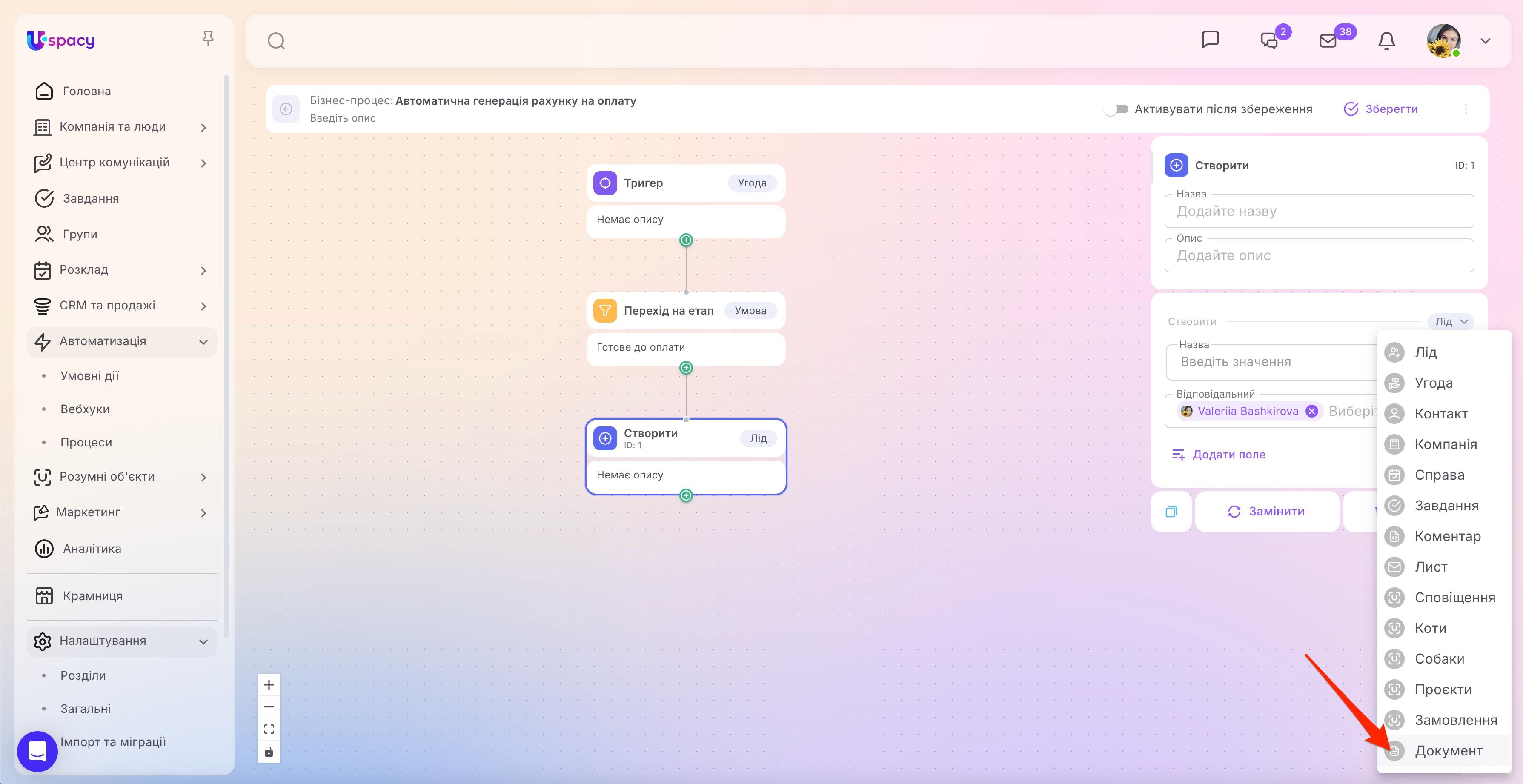Viewport: 1523px width, 784px height.
Task: Click the pin sidebar icon
Action: coord(208,39)
